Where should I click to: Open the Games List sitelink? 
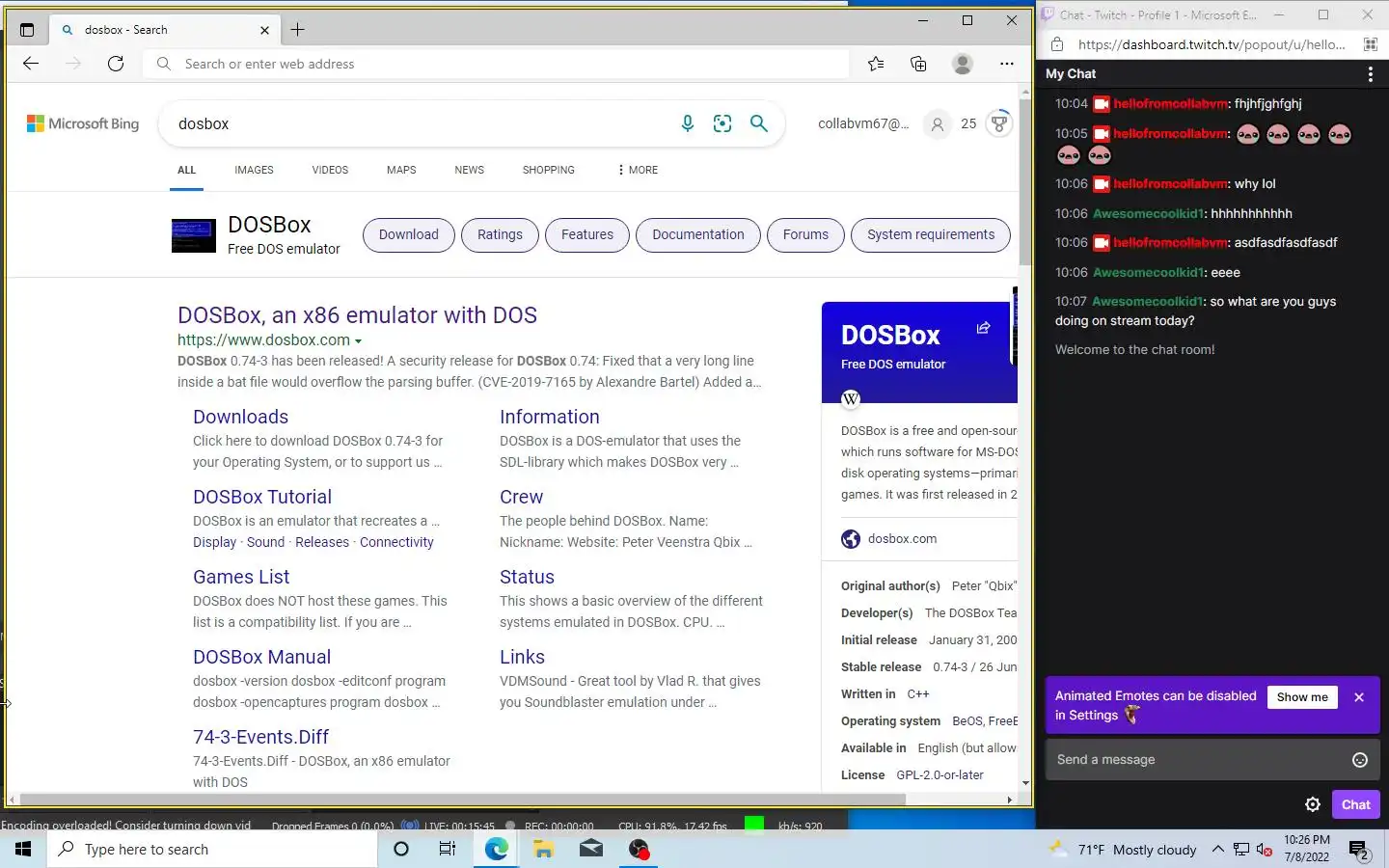click(241, 577)
